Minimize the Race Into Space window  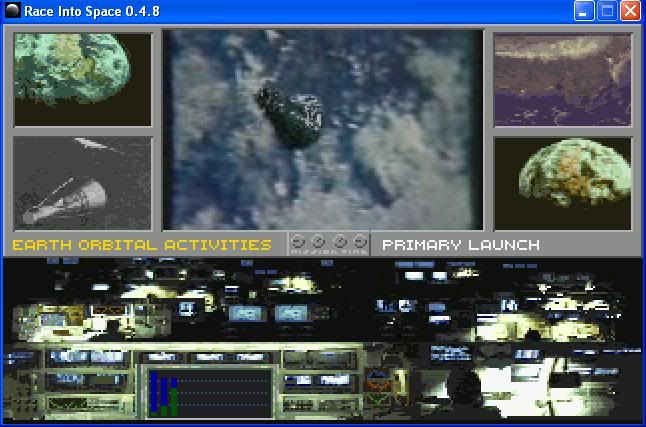[584, 10]
